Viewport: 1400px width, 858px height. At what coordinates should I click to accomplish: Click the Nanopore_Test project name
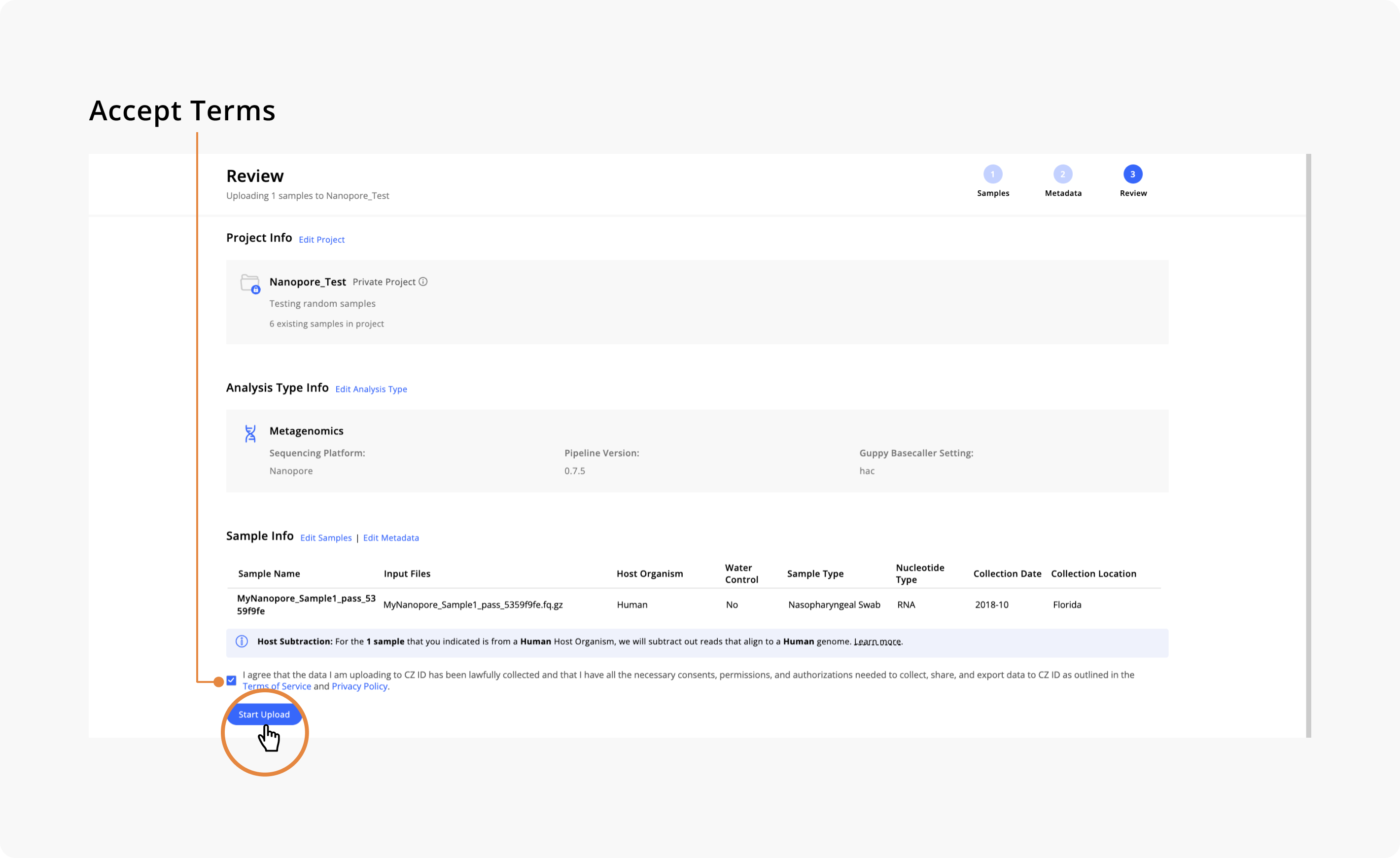[308, 282]
